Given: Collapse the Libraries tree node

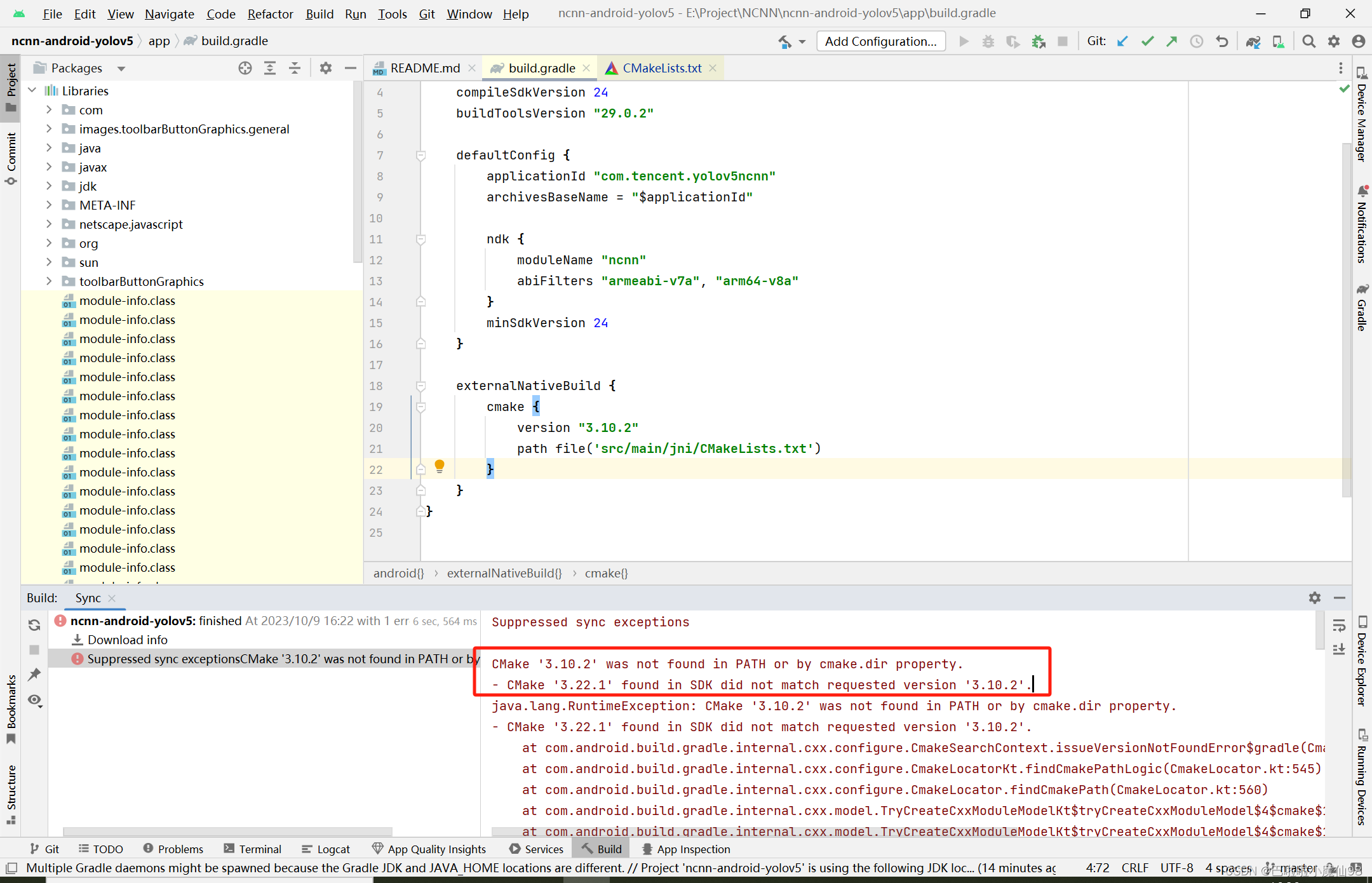Looking at the screenshot, I should [33, 91].
